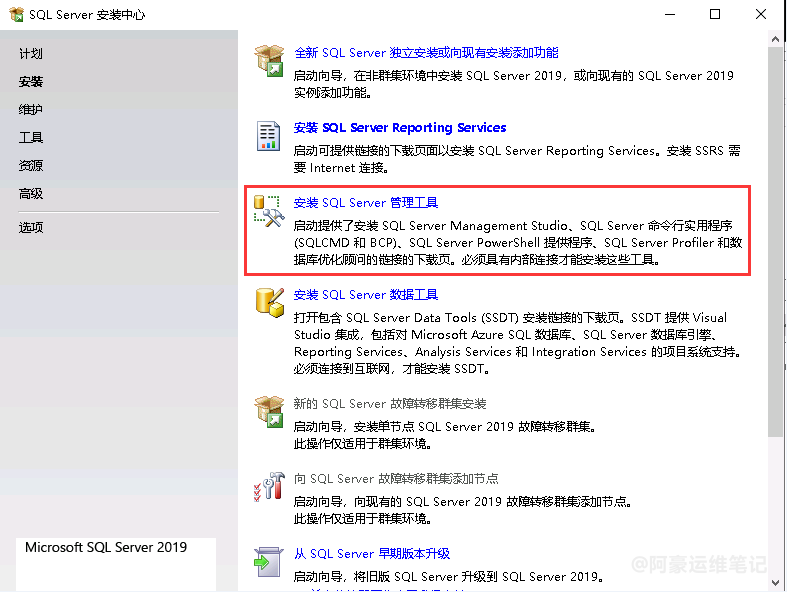The image size is (787, 592).
Task: Click 新的 SQL Server 故障转移群集安装 link
Action: click(389, 404)
